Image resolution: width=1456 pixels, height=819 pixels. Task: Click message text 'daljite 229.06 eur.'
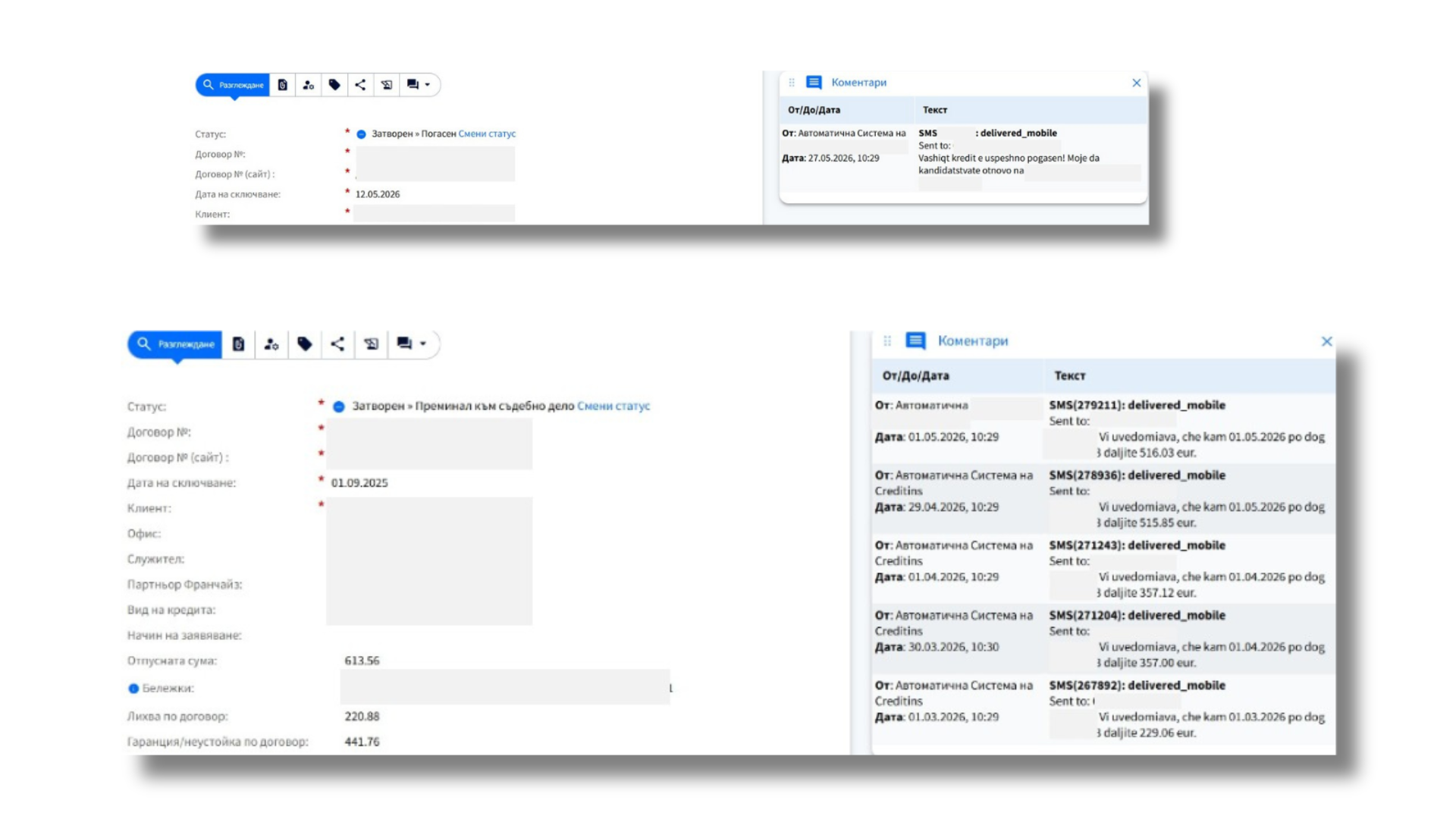pyautogui.click(x=1150, y=733)
